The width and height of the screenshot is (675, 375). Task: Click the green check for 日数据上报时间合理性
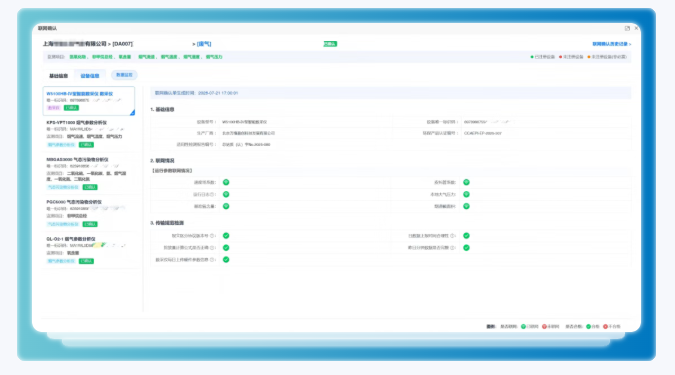pyautogui.click(x=466, y=236)
